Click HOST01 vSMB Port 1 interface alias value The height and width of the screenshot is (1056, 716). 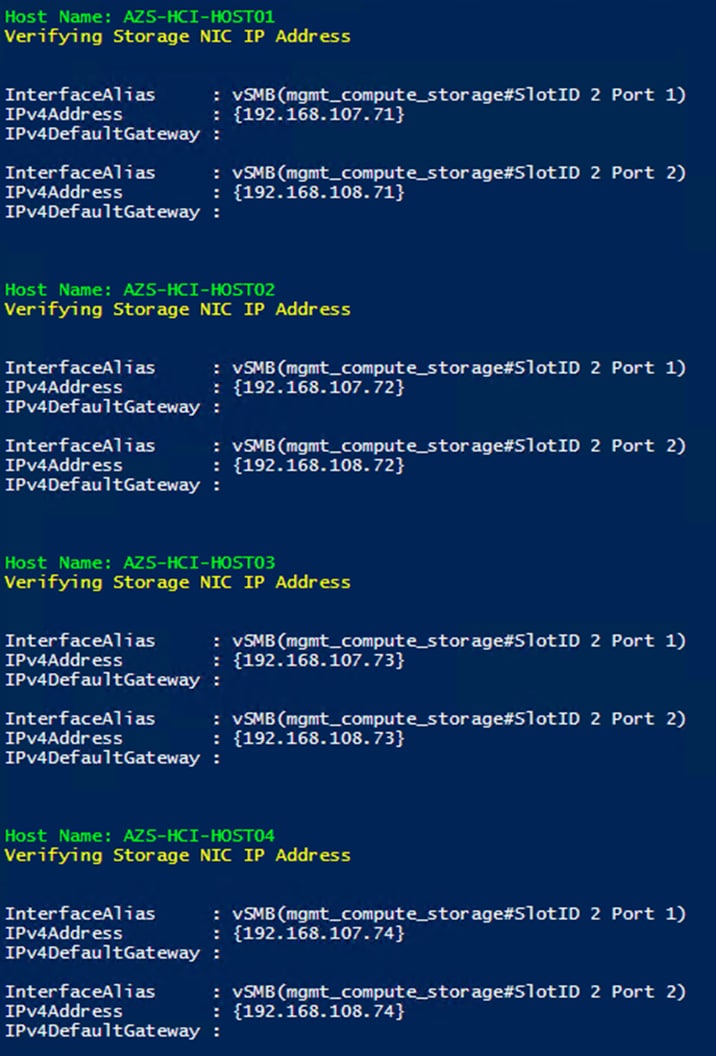459,95
